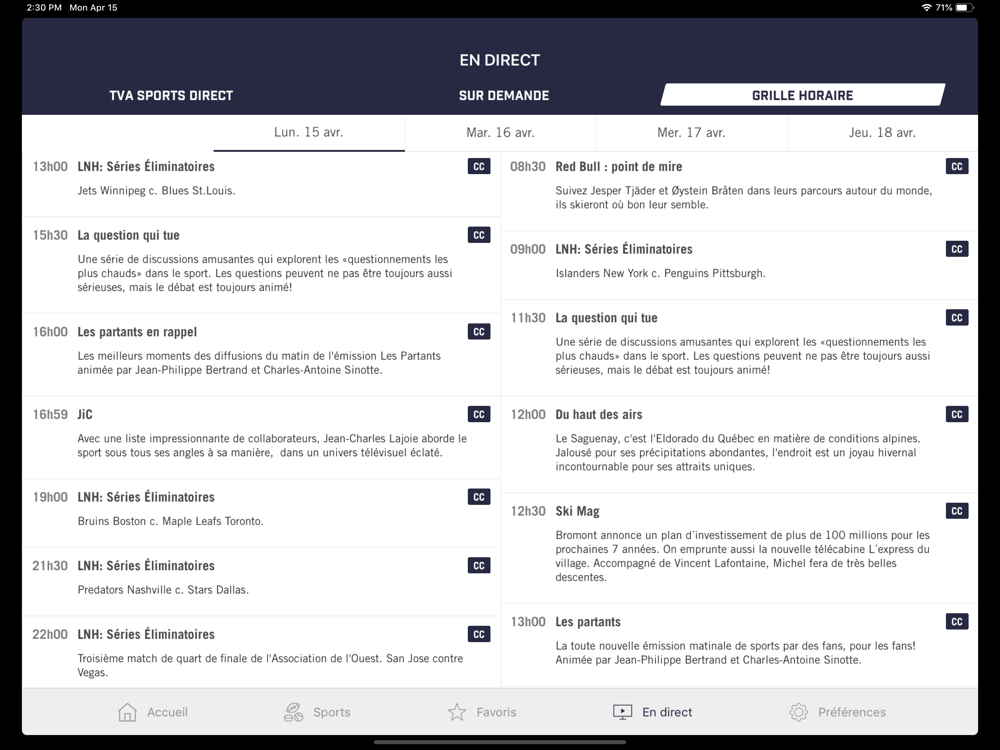1000x750 pixels.
Task: Open the Préférences gear icon
Action: click(x=798, y=712)
